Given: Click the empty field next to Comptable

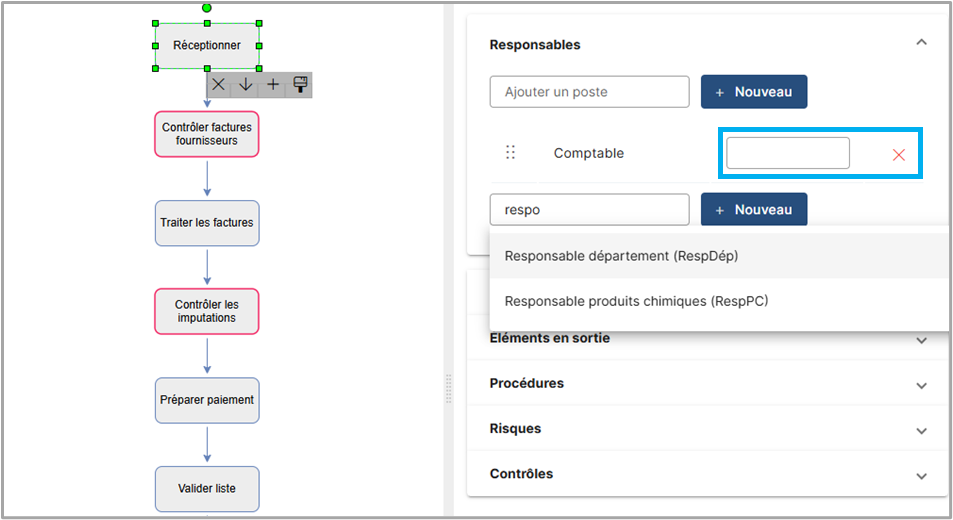Looking at the screenshot, I should click(x=787, y=153).
